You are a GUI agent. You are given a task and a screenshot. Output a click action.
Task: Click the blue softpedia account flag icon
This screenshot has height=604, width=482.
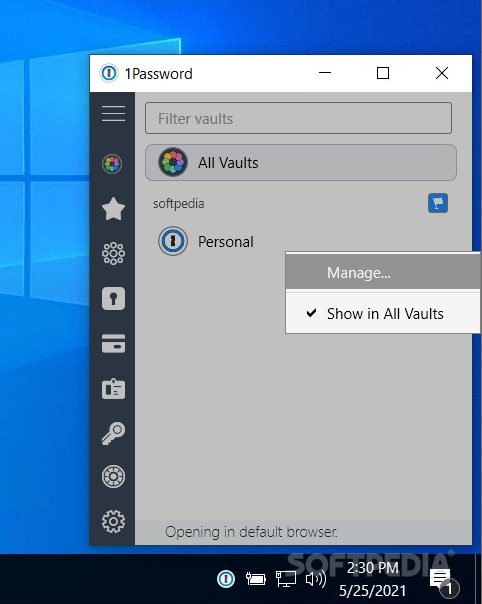coord(438,203)
